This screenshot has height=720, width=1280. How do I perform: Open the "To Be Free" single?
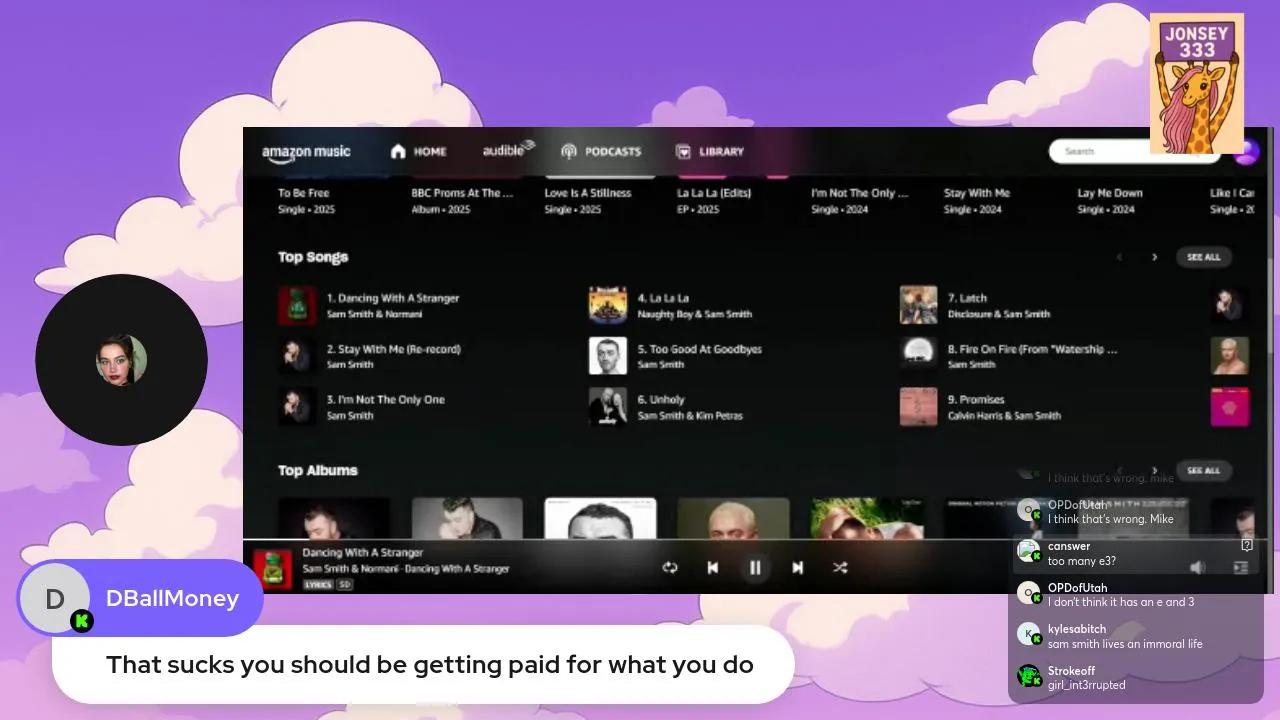click(x=304, y=193)
